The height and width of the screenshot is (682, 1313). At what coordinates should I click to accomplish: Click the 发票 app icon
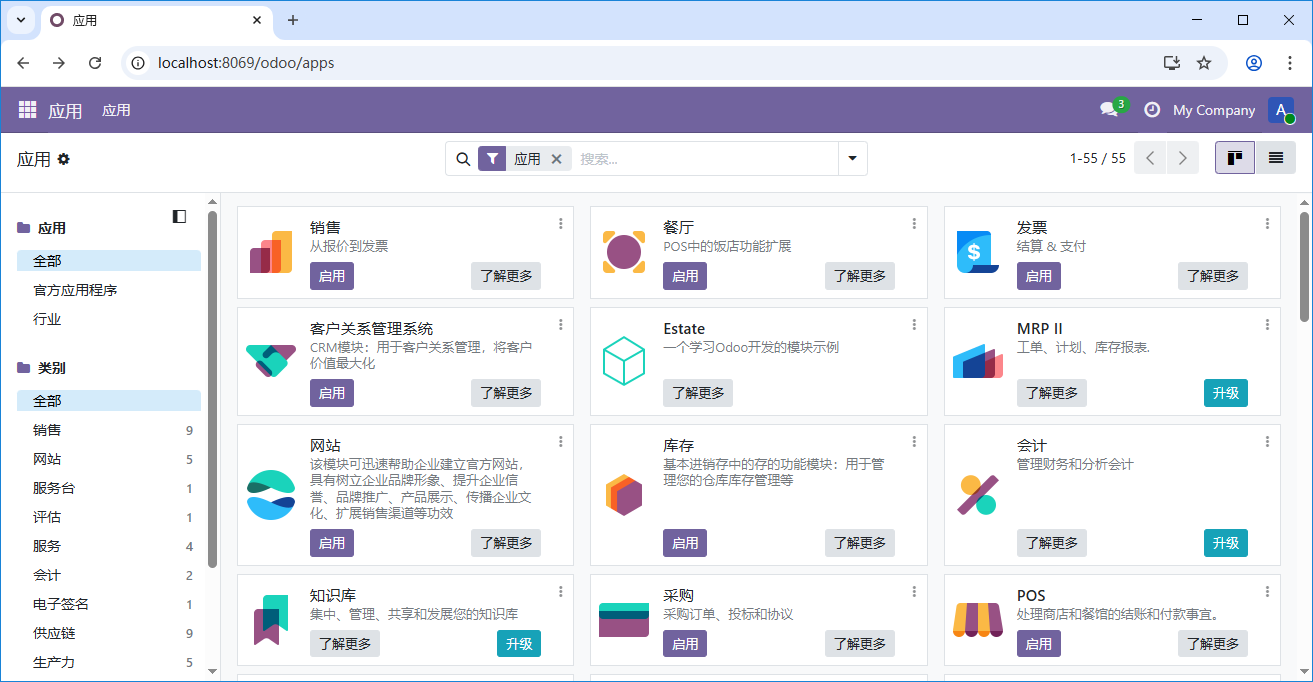point(977,252)
